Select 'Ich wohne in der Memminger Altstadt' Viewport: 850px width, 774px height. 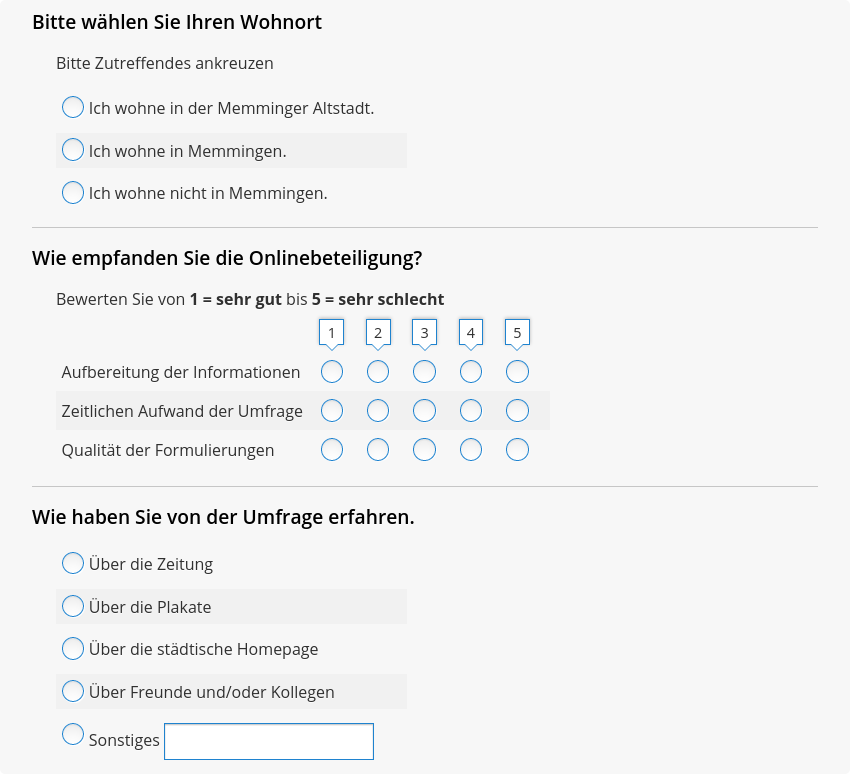coord(73,107)
